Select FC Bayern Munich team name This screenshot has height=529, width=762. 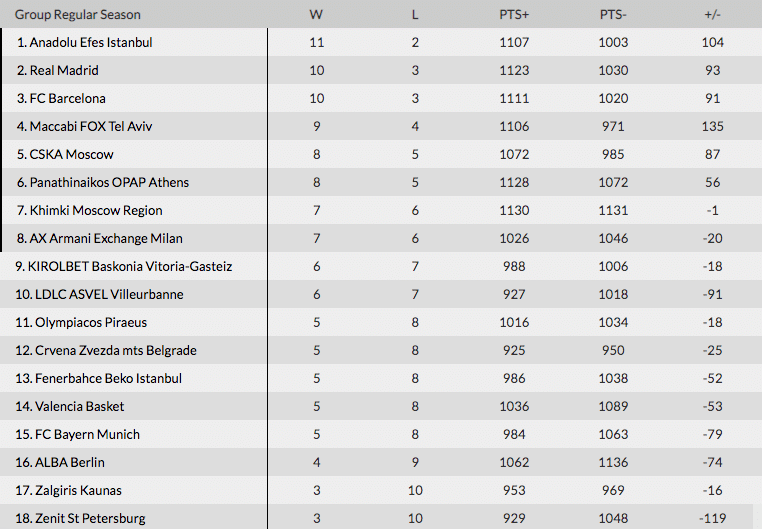84,435
